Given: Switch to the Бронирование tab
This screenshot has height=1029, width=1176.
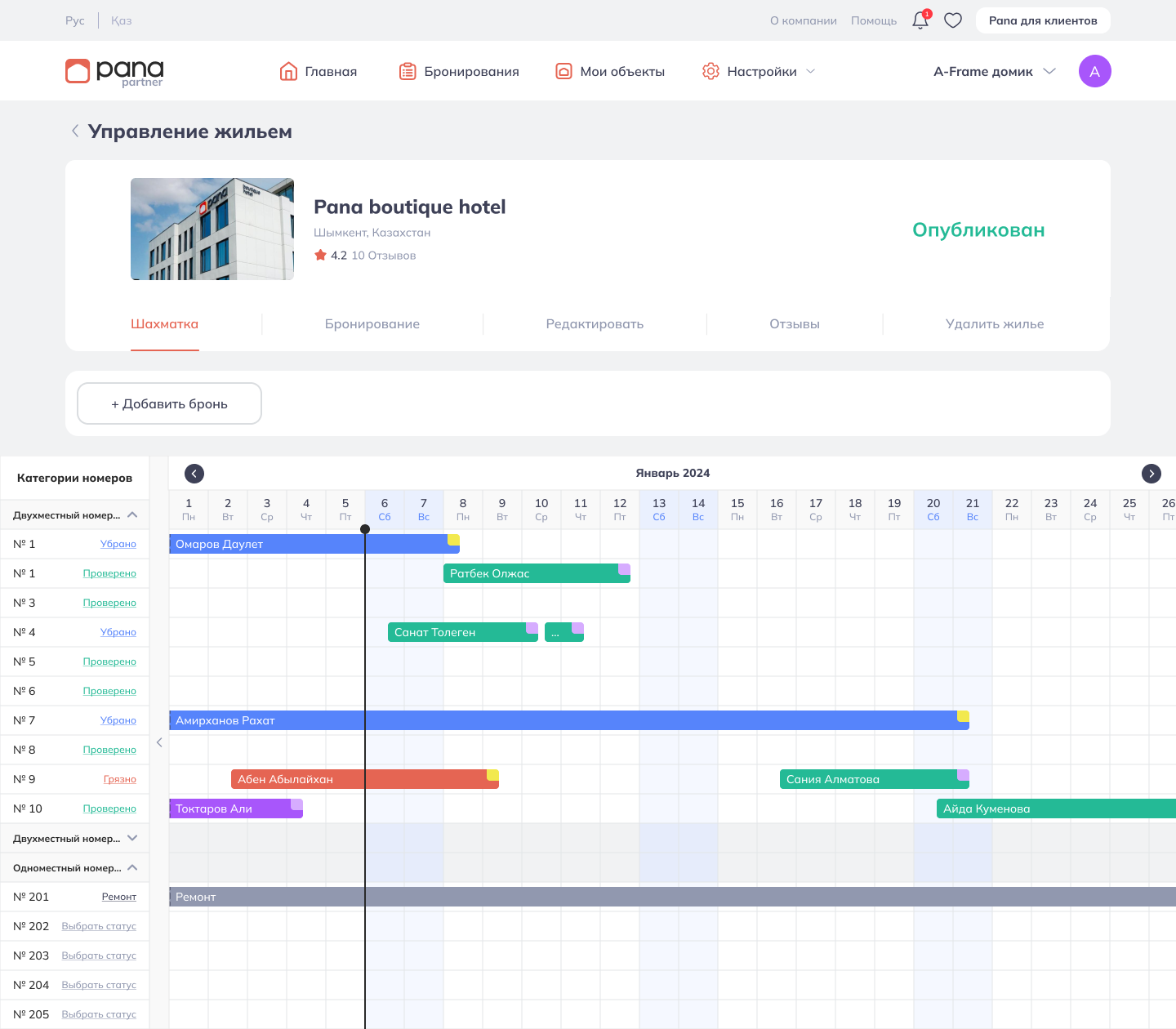Looking at the screenshot, I should click(372, 324).
